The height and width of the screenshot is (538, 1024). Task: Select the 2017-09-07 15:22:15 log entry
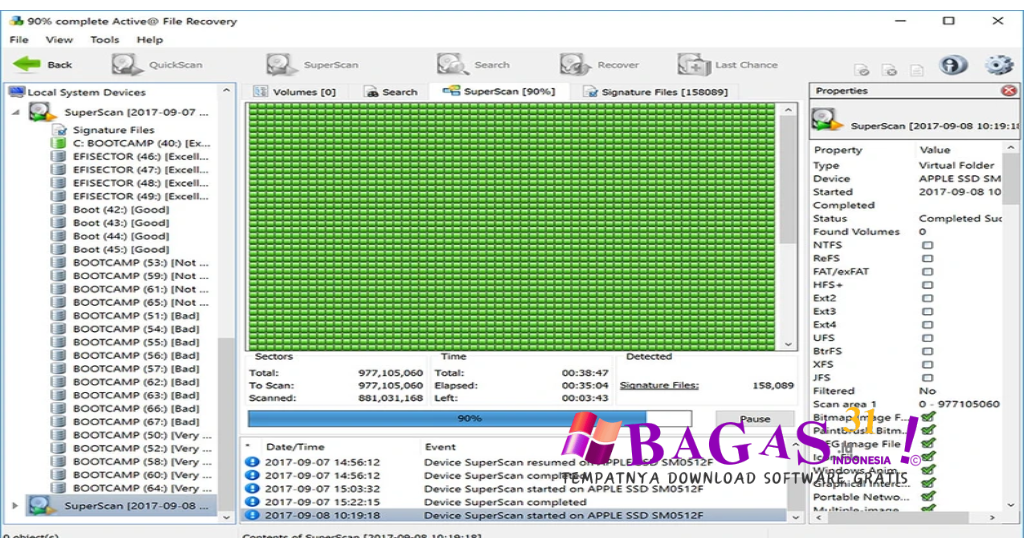(x=515, y=502)
